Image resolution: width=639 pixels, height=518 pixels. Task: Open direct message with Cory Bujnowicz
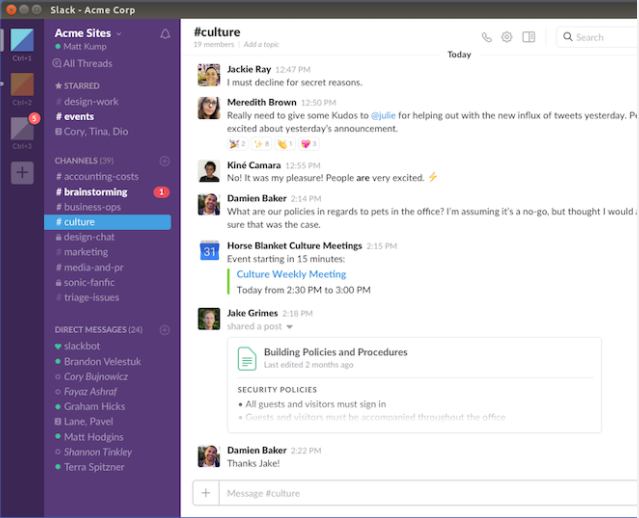click(92, 377)
